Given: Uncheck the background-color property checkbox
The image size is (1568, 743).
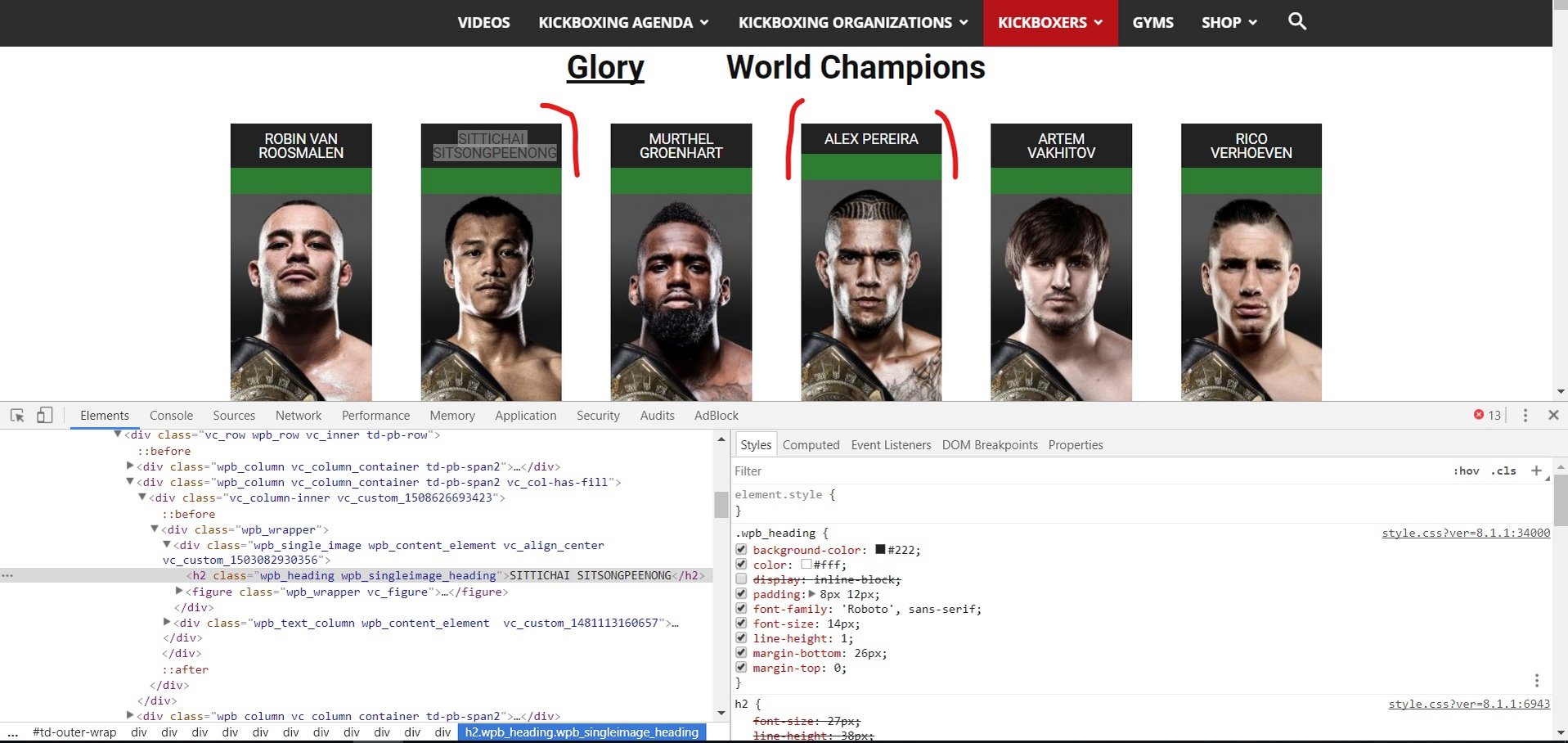Looking at the screenshot, I should click(x=741, y=550).
